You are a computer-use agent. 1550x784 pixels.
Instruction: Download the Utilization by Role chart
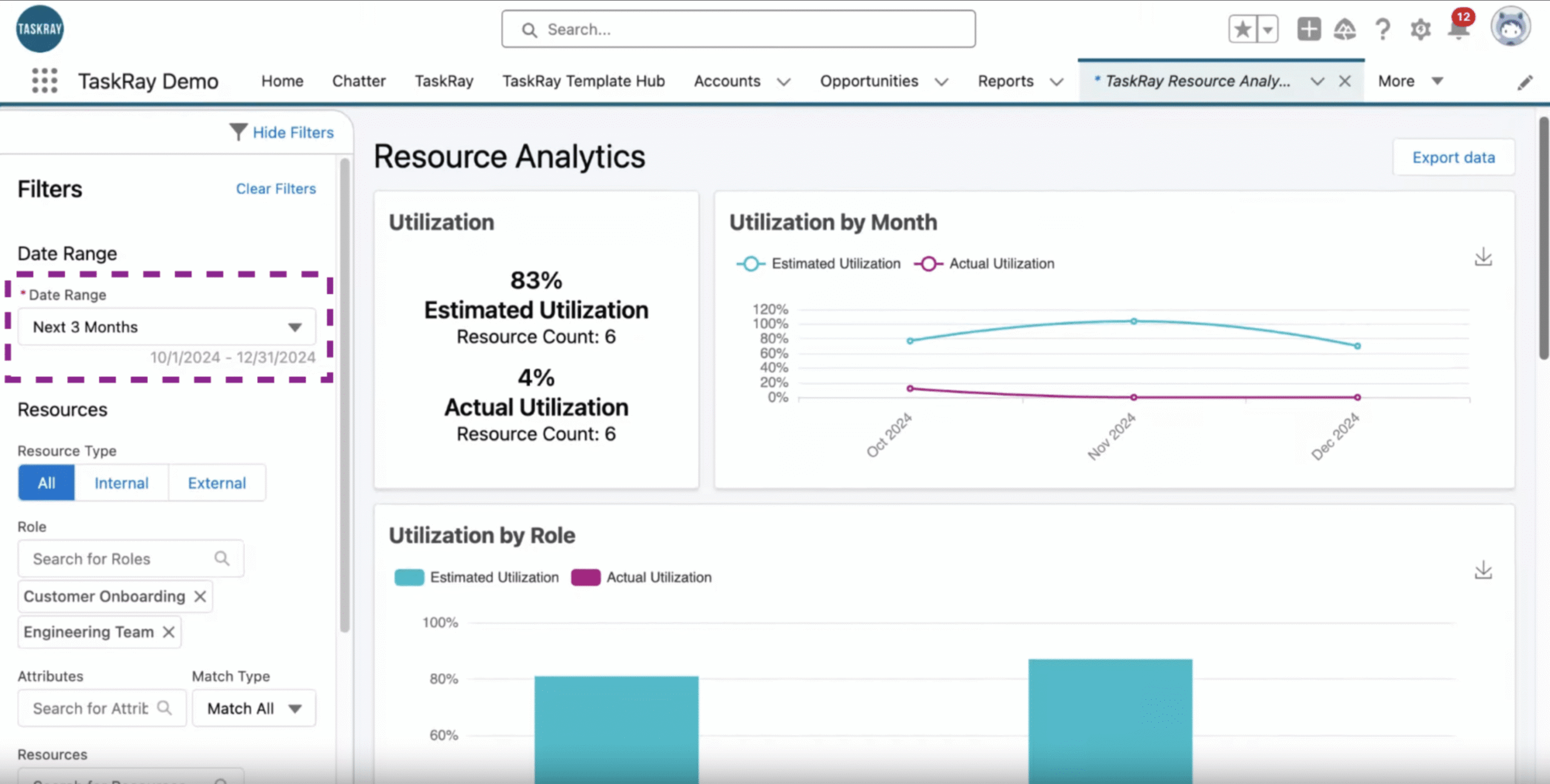1483,570
